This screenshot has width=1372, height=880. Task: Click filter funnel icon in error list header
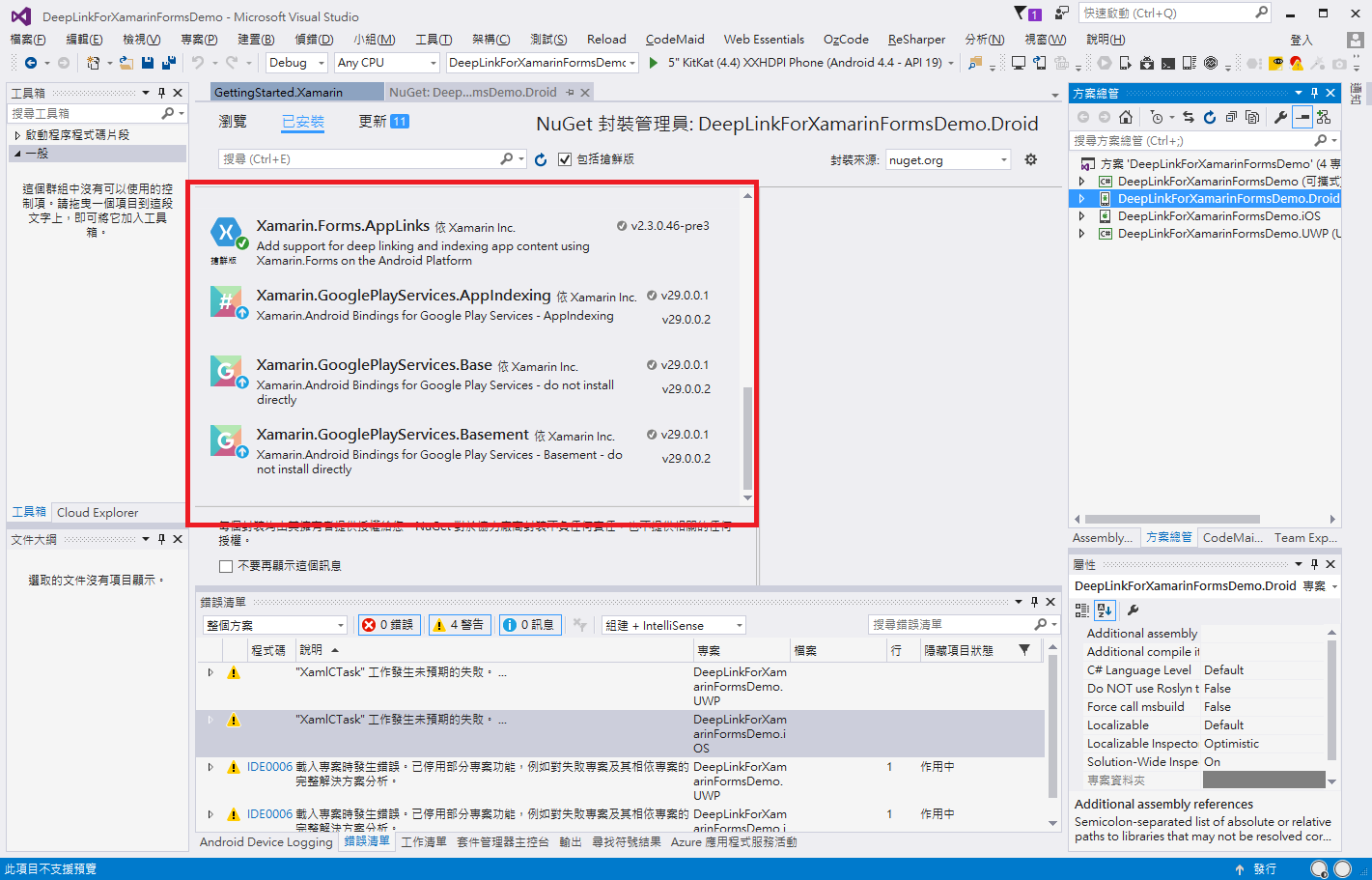coord(1024,650)
